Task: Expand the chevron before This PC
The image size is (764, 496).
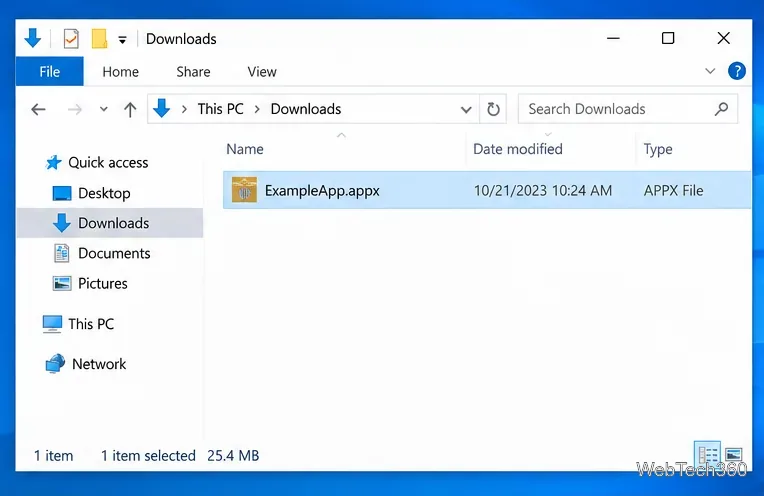Action: [184, 109]
